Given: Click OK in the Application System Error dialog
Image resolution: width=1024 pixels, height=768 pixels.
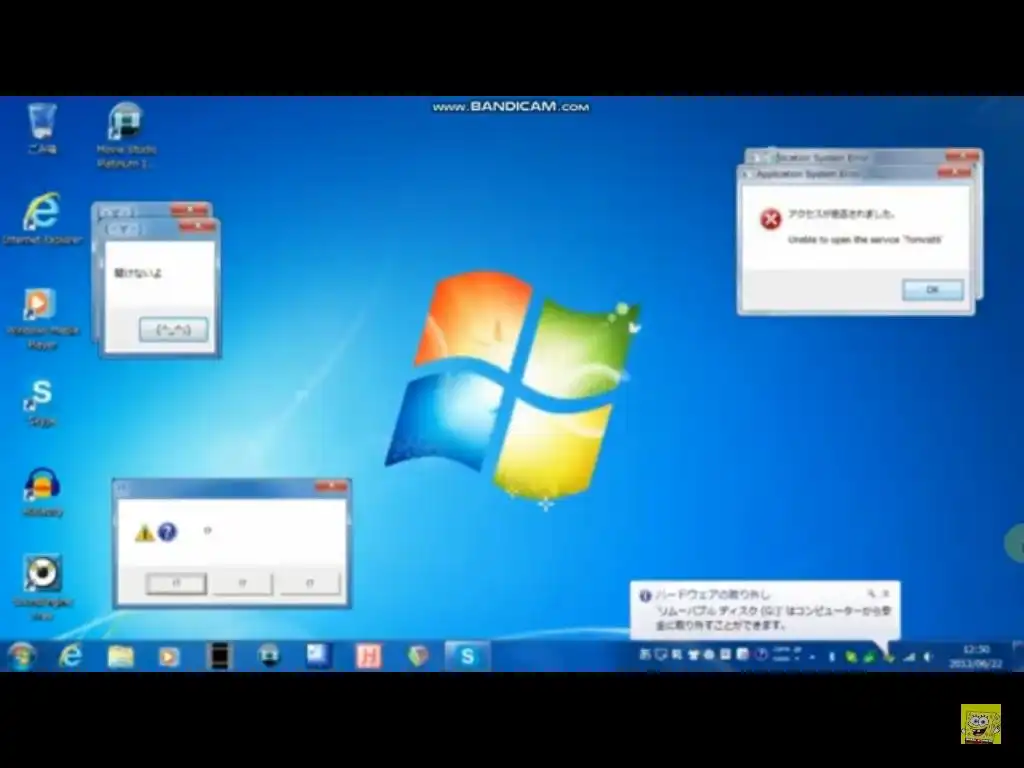Looking at the screenshot, I should pos(933,289).
